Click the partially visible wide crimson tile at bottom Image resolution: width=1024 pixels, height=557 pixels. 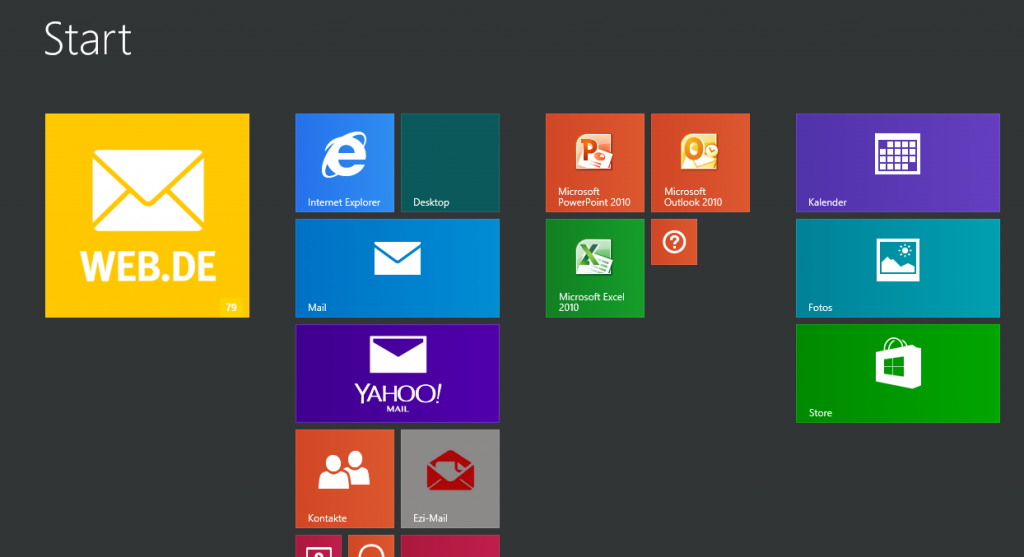click(x=450, y=546)
